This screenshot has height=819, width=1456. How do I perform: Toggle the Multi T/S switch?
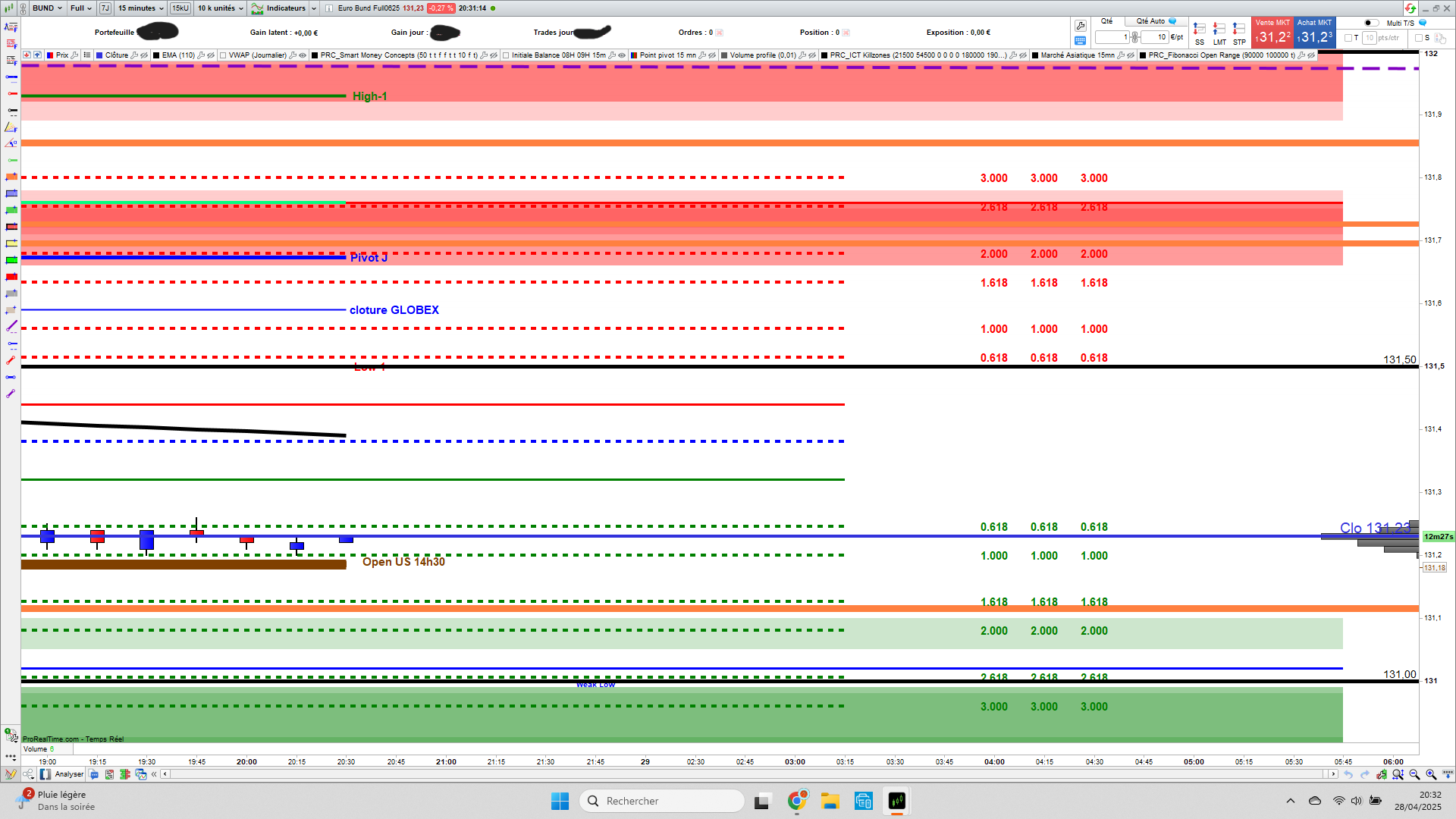[x=1371, y=23]
